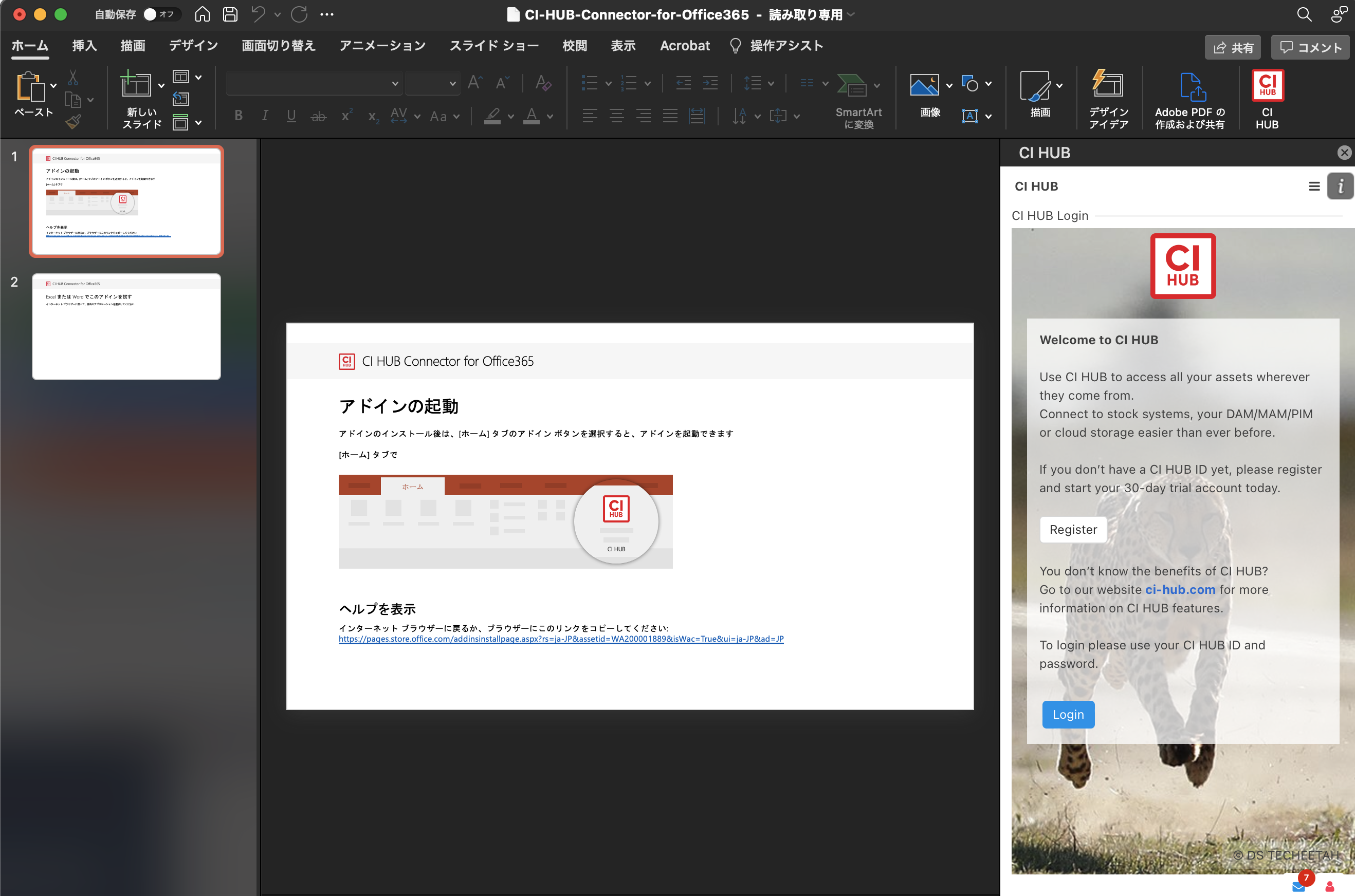Open the font size dropdown
Screen dimensions: 1355x896
[452, 83]
